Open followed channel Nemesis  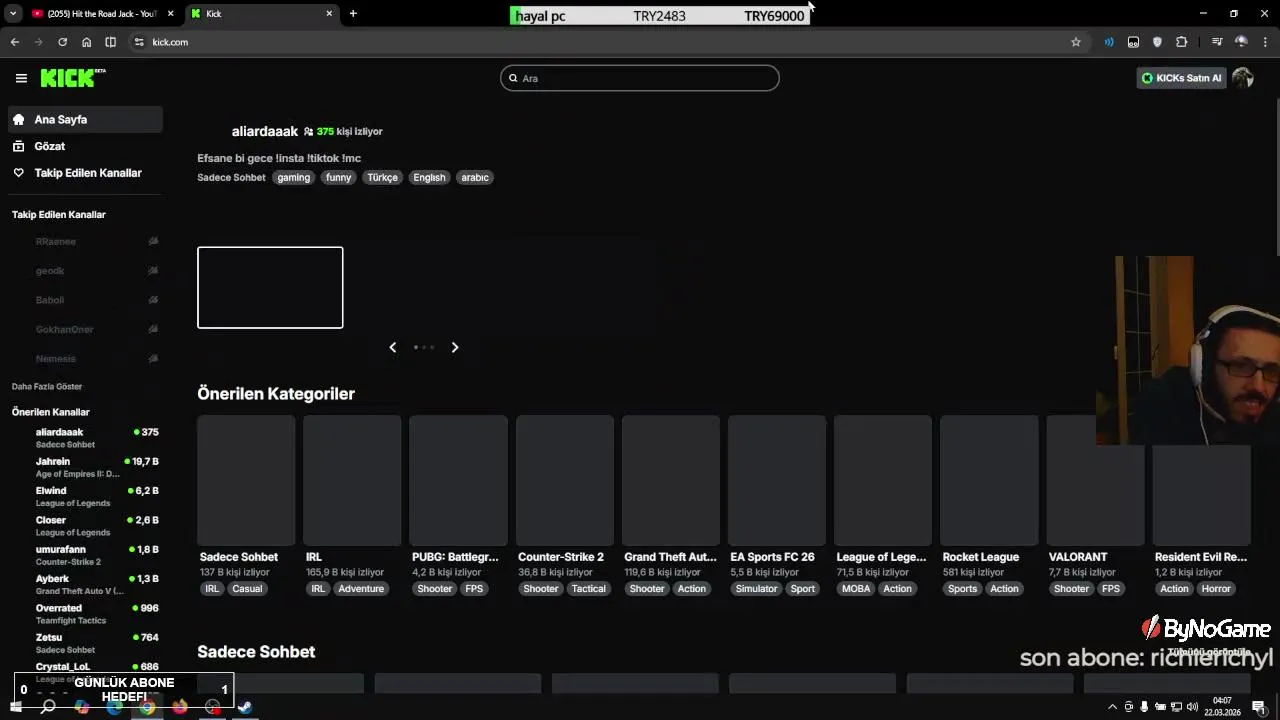point(85,358)
